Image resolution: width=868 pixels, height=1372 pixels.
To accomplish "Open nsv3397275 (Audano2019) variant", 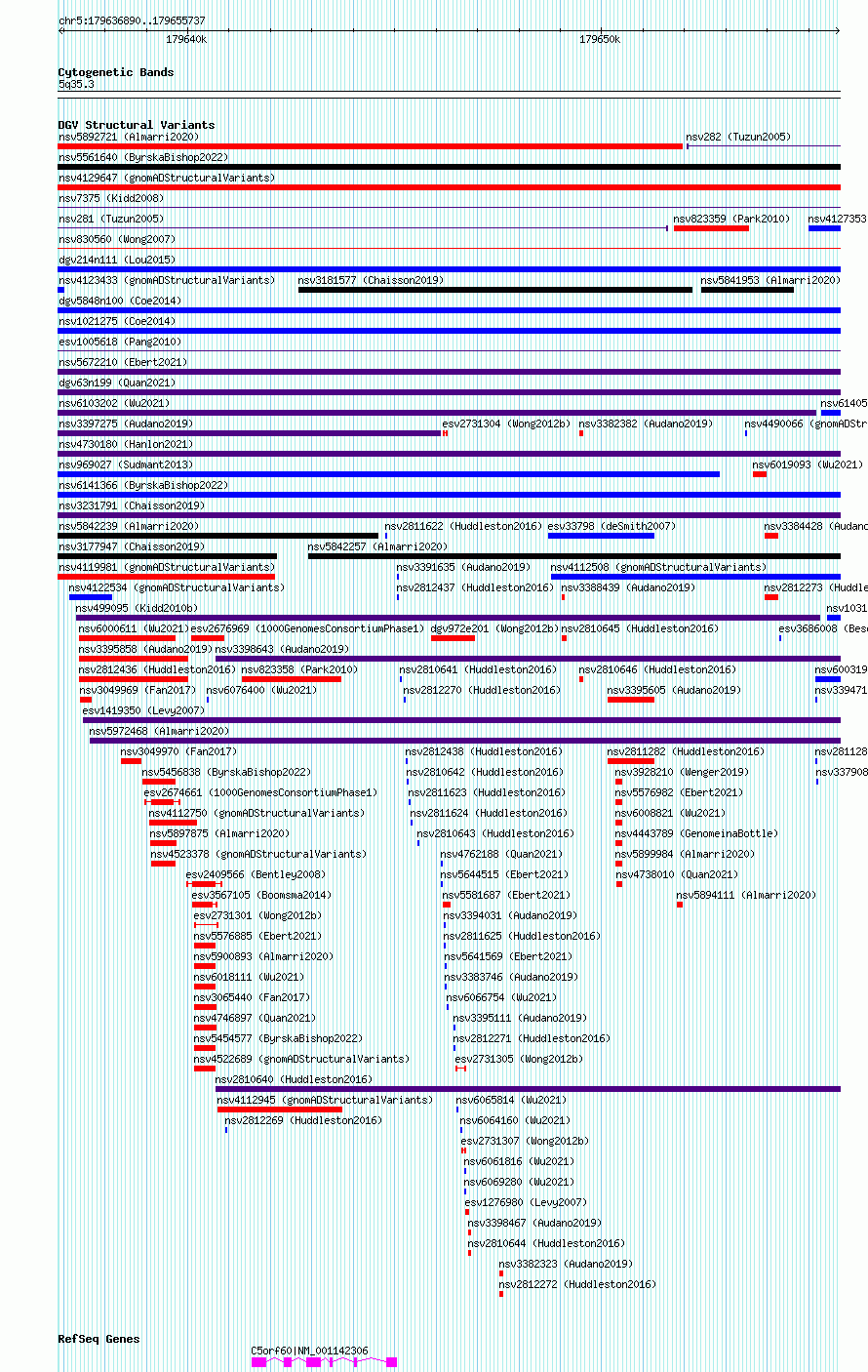I will coord(126,424).
